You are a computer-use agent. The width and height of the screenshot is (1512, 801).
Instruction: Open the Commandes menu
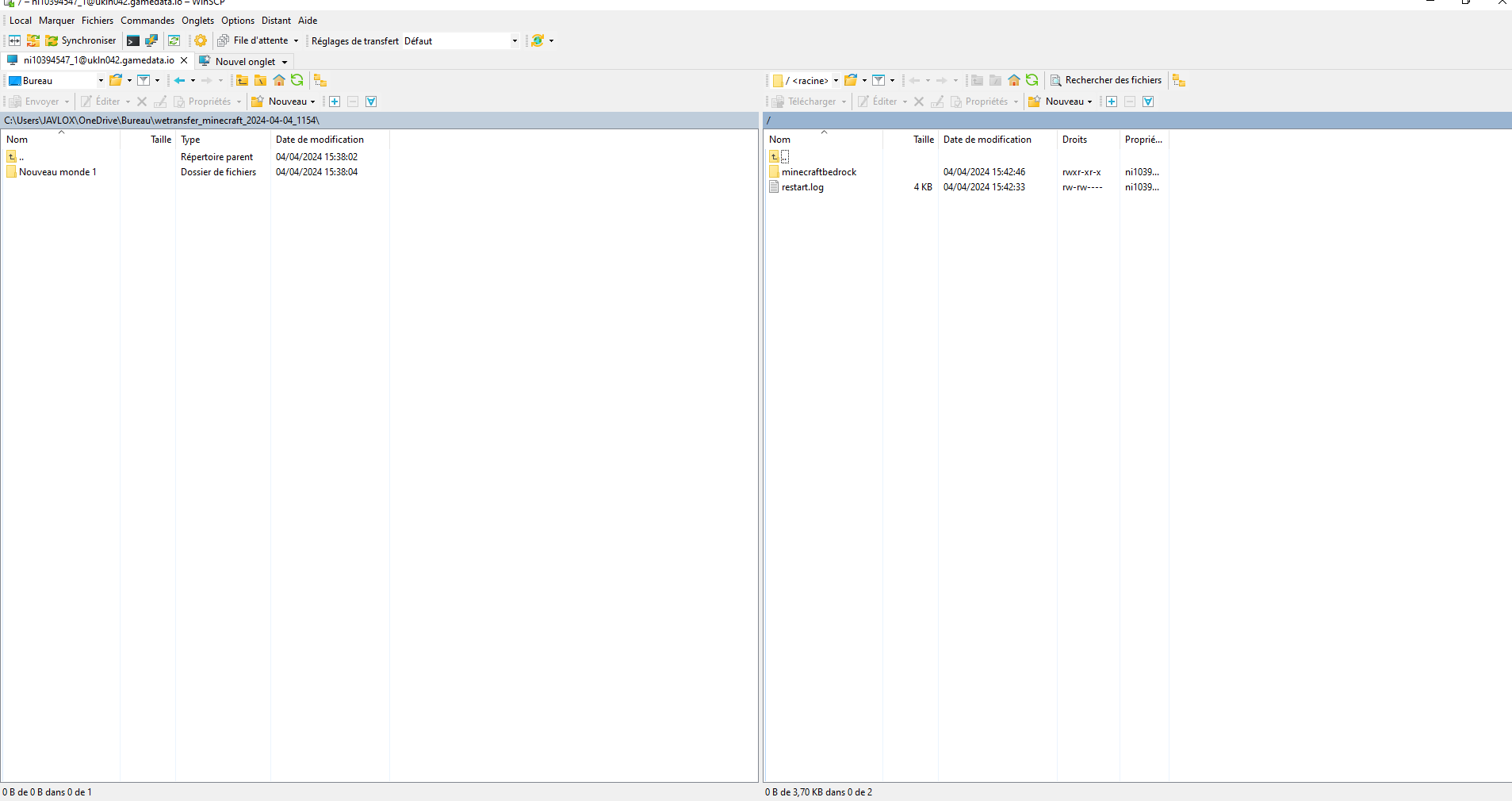click(x=147, y=21)
